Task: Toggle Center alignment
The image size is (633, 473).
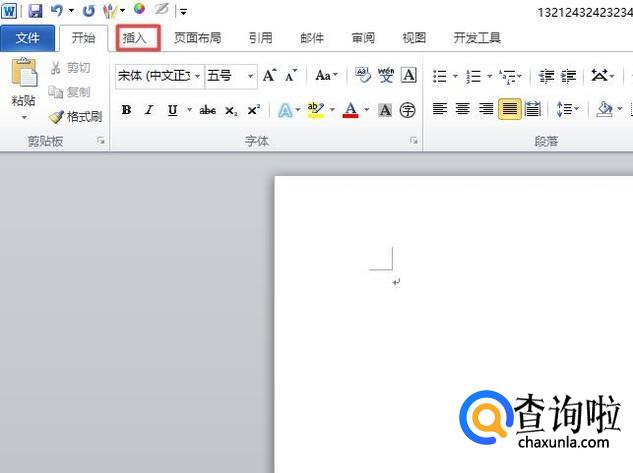Action: point(463,109)
